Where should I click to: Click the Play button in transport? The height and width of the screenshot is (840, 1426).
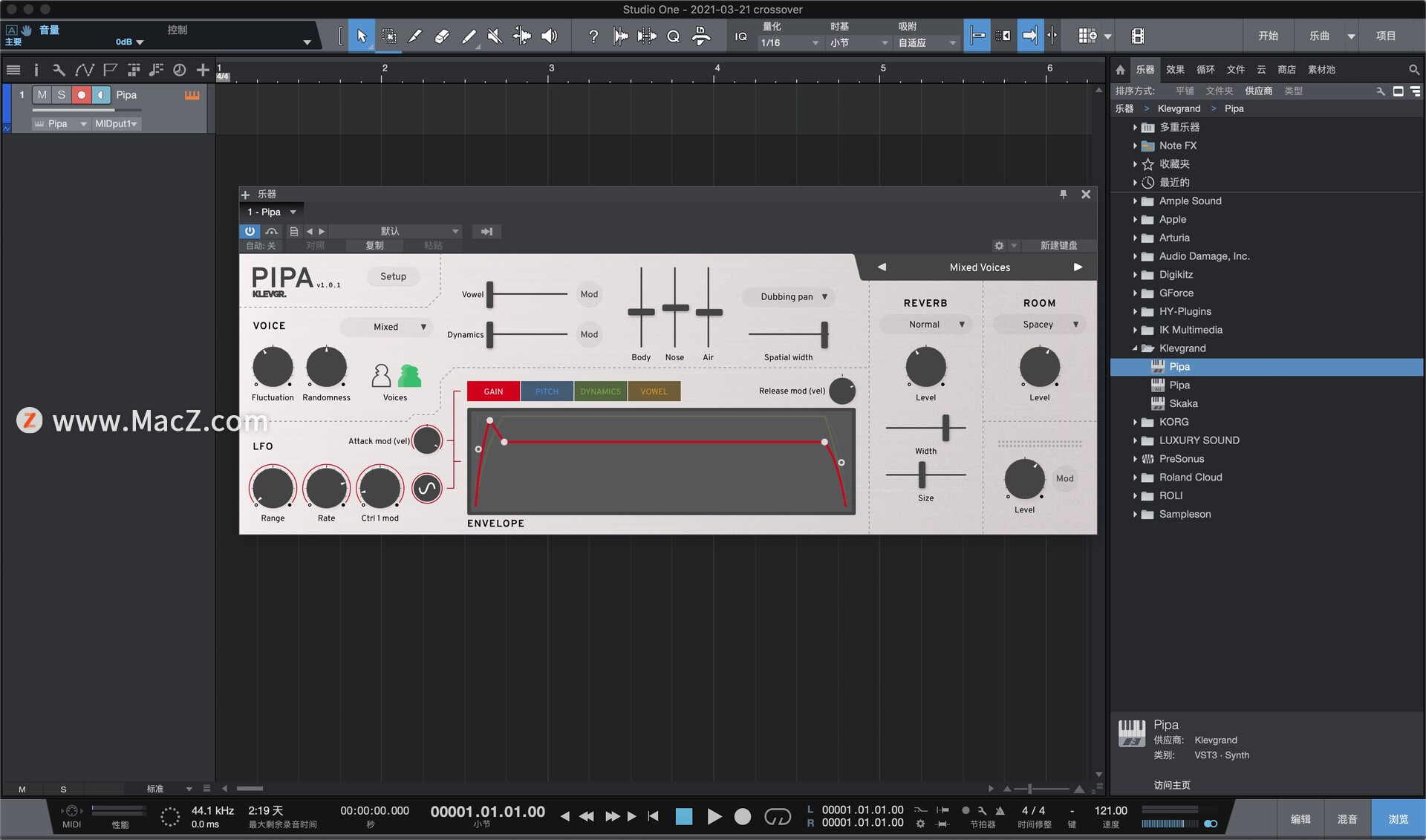click(x=714, y=817)
